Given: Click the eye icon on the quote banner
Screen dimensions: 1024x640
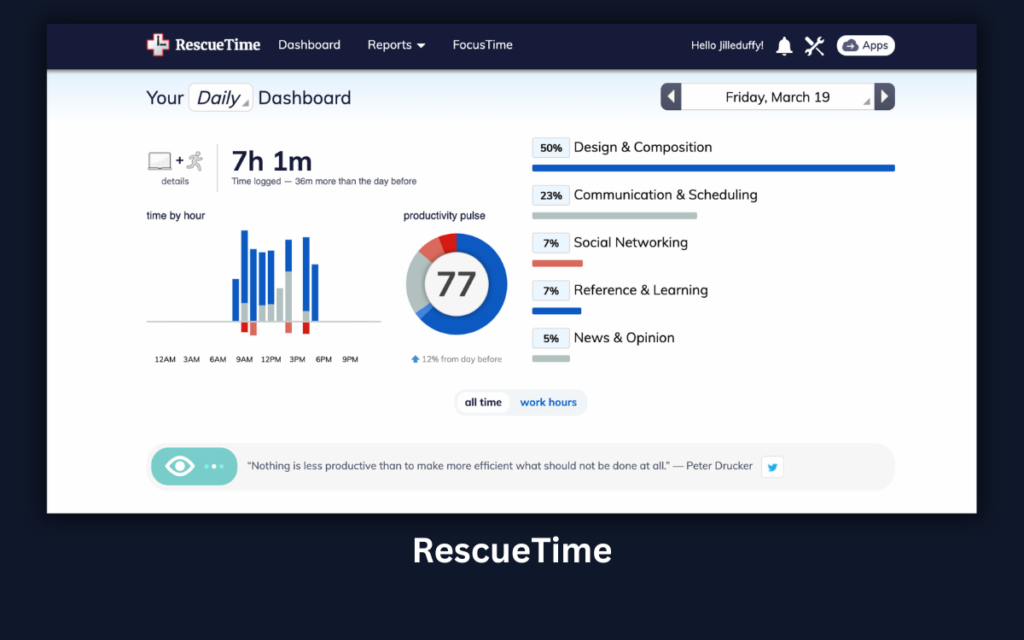Looking at the screenshot, I should tap(181, 466).
